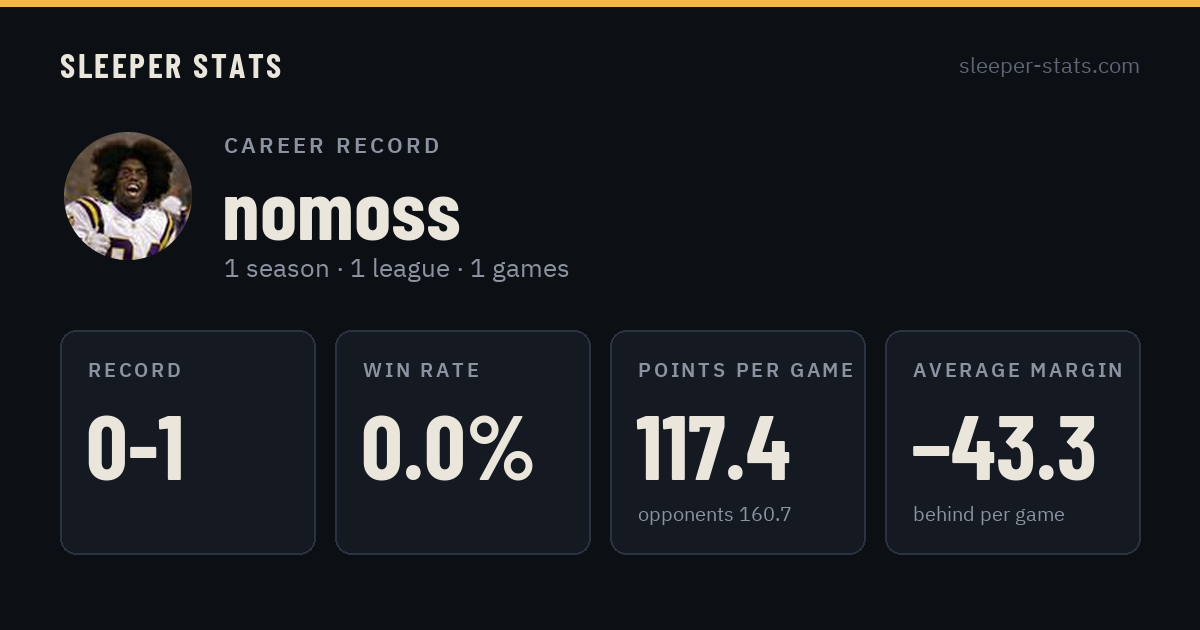The image size is (1200, 630).
Task: Click the Record stat card
Action: (x=188, y=442)
